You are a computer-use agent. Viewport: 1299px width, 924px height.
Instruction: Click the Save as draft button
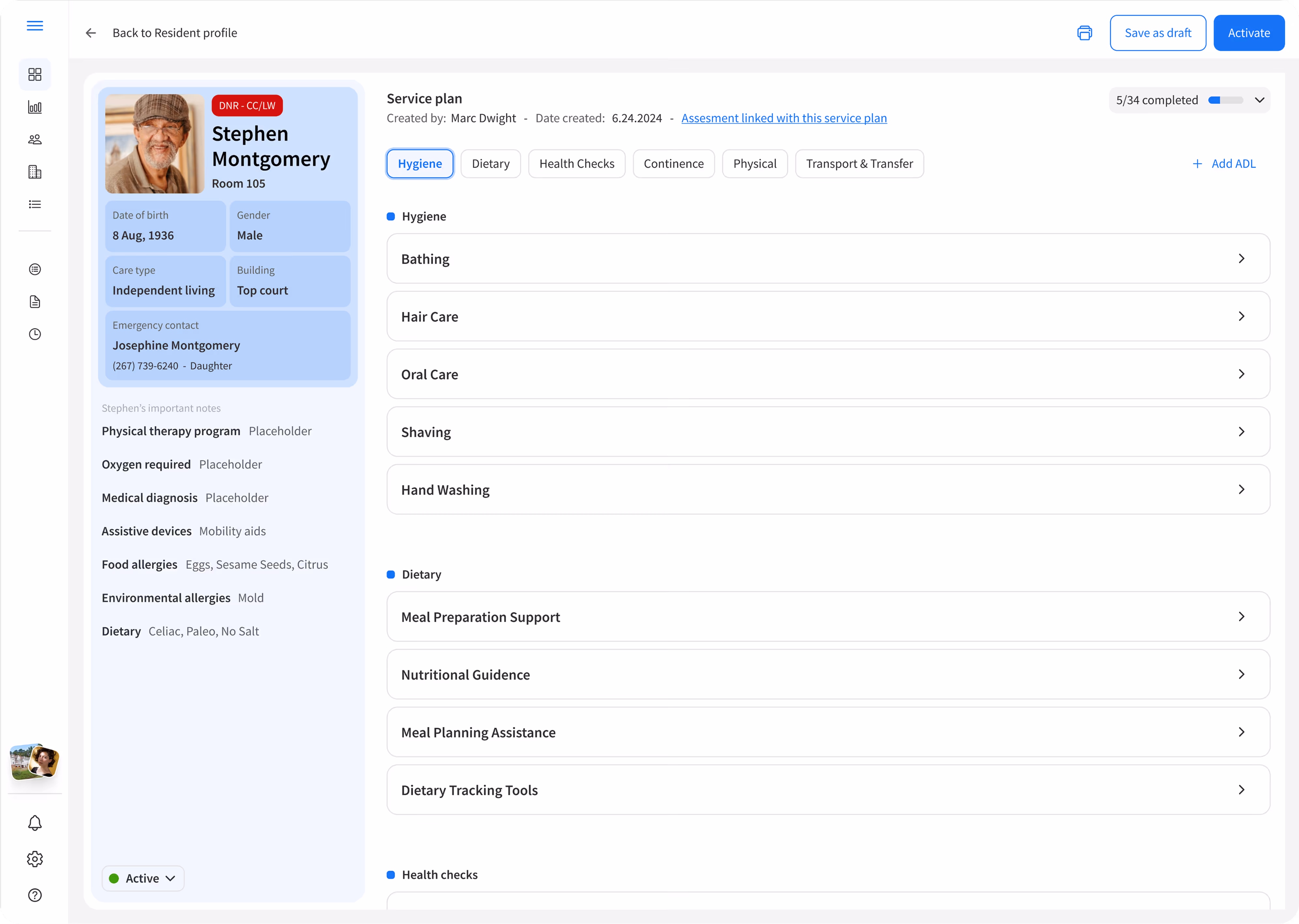click(x=1158, y=33)
